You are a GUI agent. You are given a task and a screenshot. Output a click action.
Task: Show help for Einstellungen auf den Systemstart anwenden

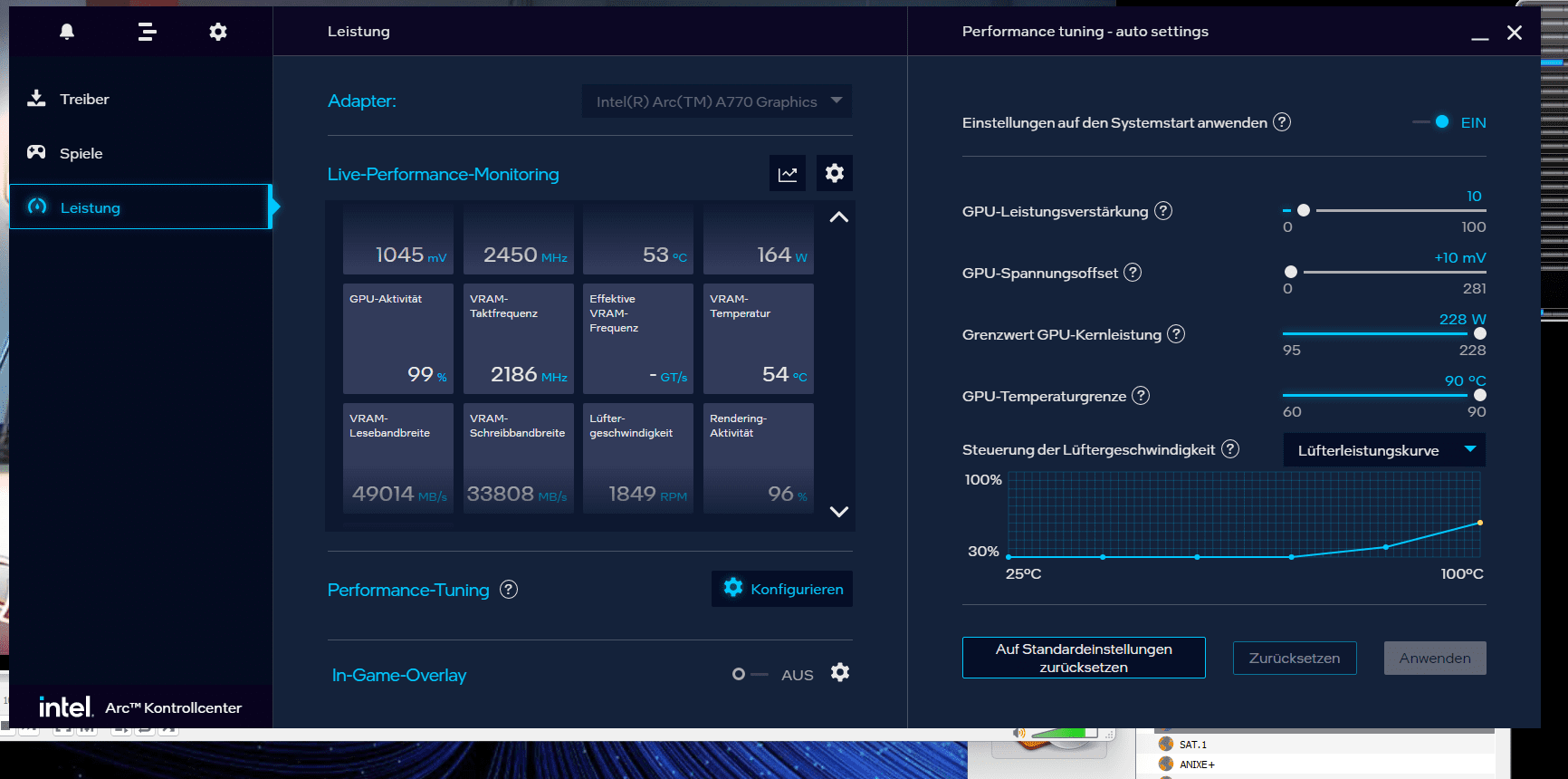click(1282, 121)
